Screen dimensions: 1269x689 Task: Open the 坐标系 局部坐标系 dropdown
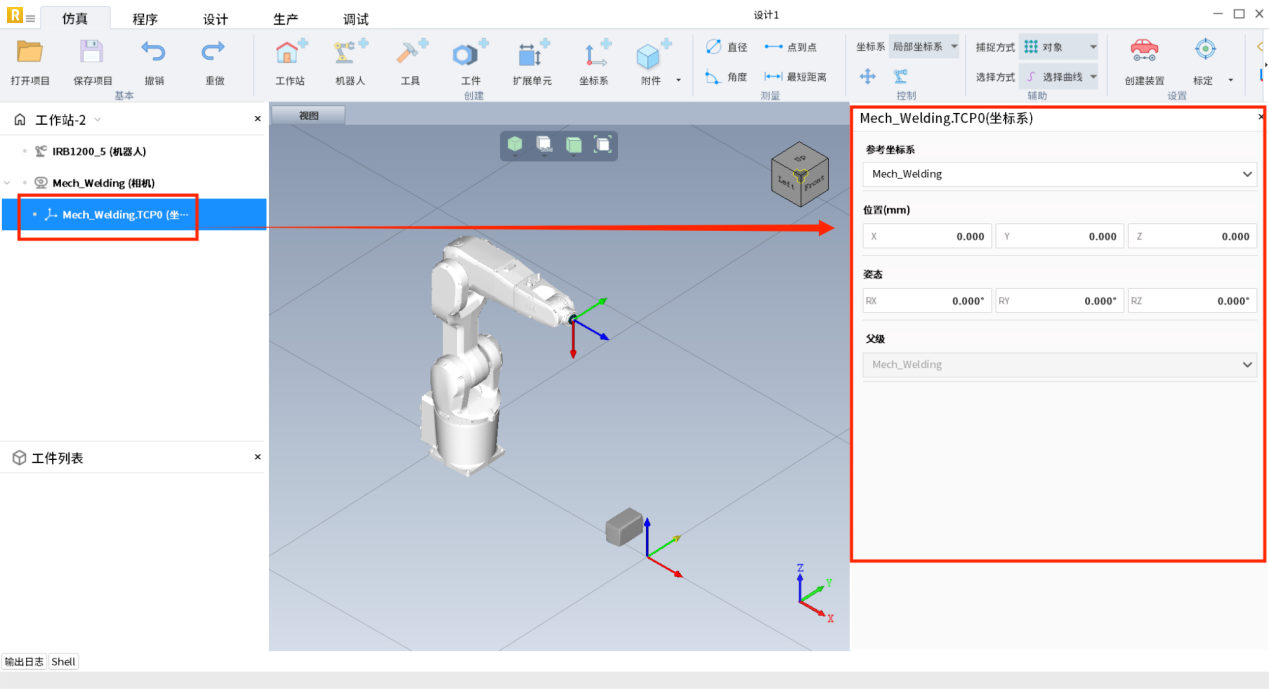tap(923, 47)
